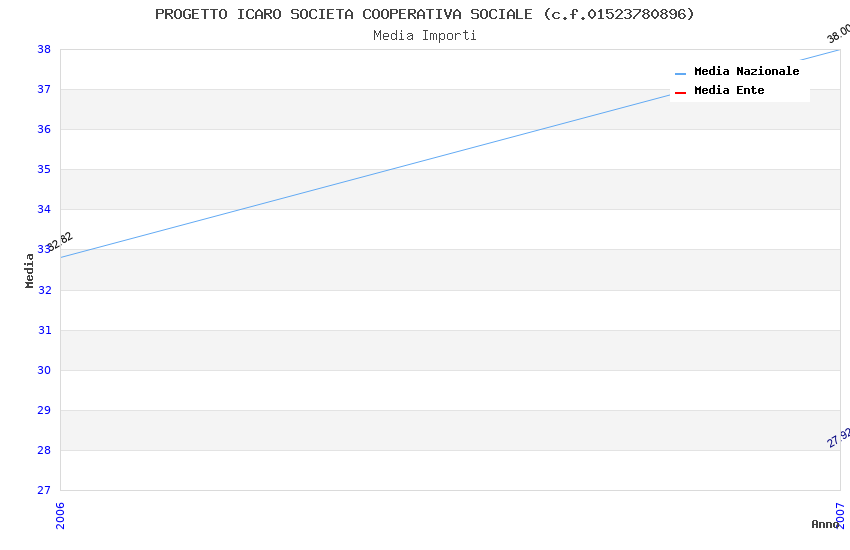Click the 2006 year tick label
This screenshot has width=850, height=550.
click(60, 515)
